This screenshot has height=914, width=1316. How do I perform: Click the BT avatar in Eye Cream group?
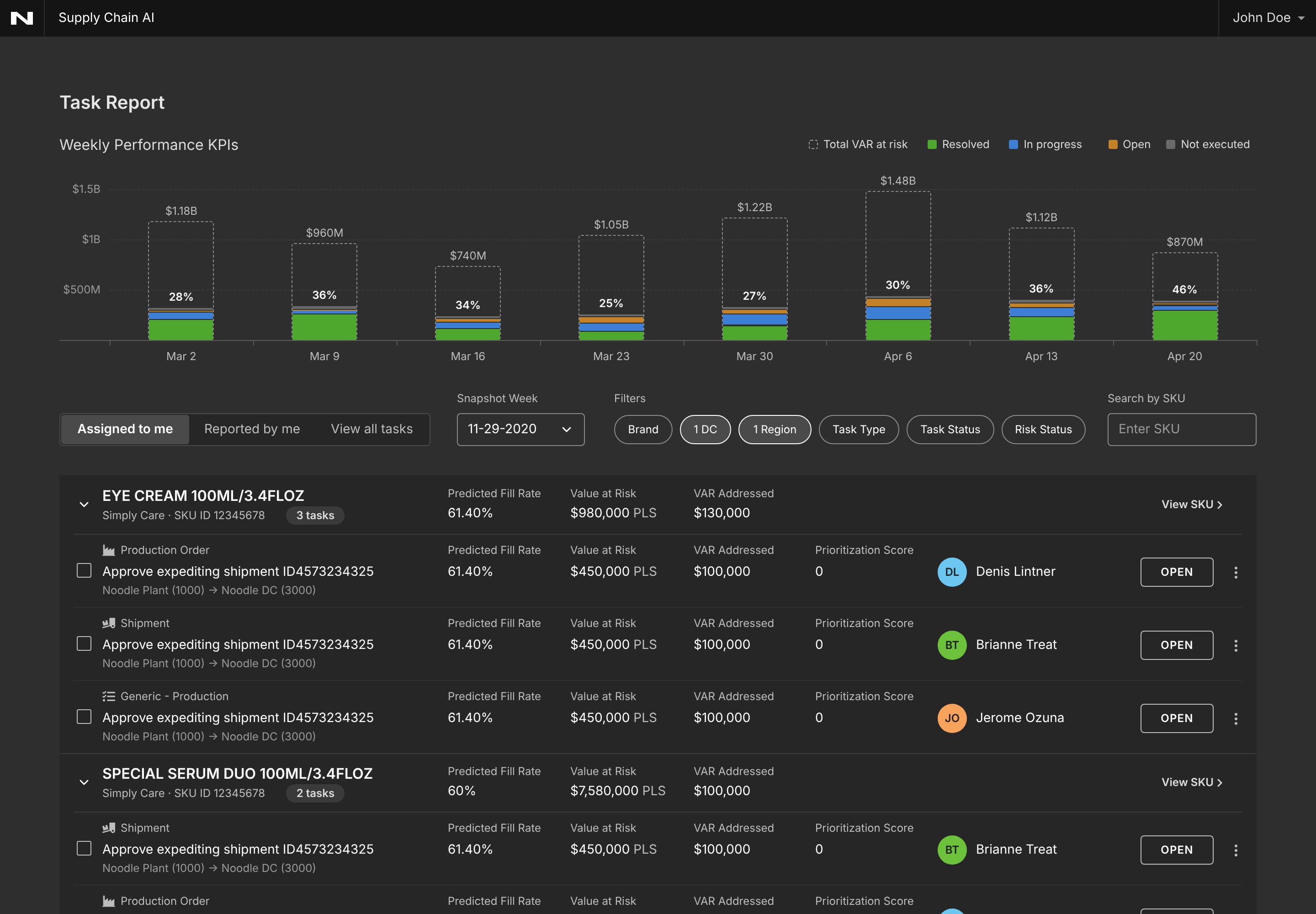(952, 645)
